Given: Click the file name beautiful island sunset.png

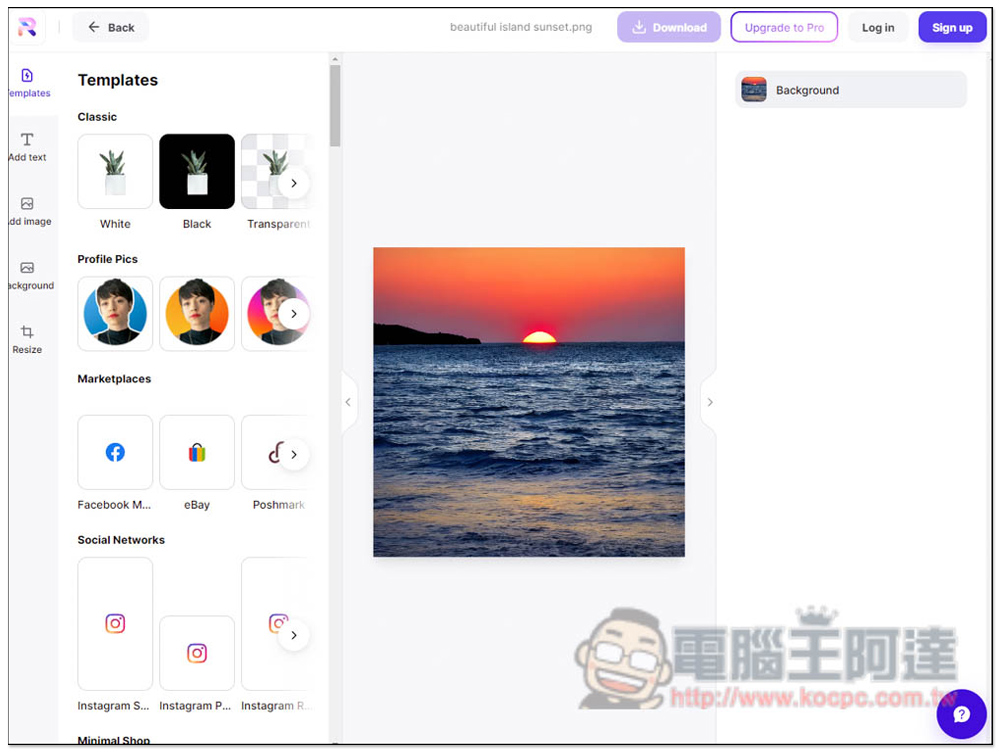Looking at the screenshot, I should click(x=520, y=27).
